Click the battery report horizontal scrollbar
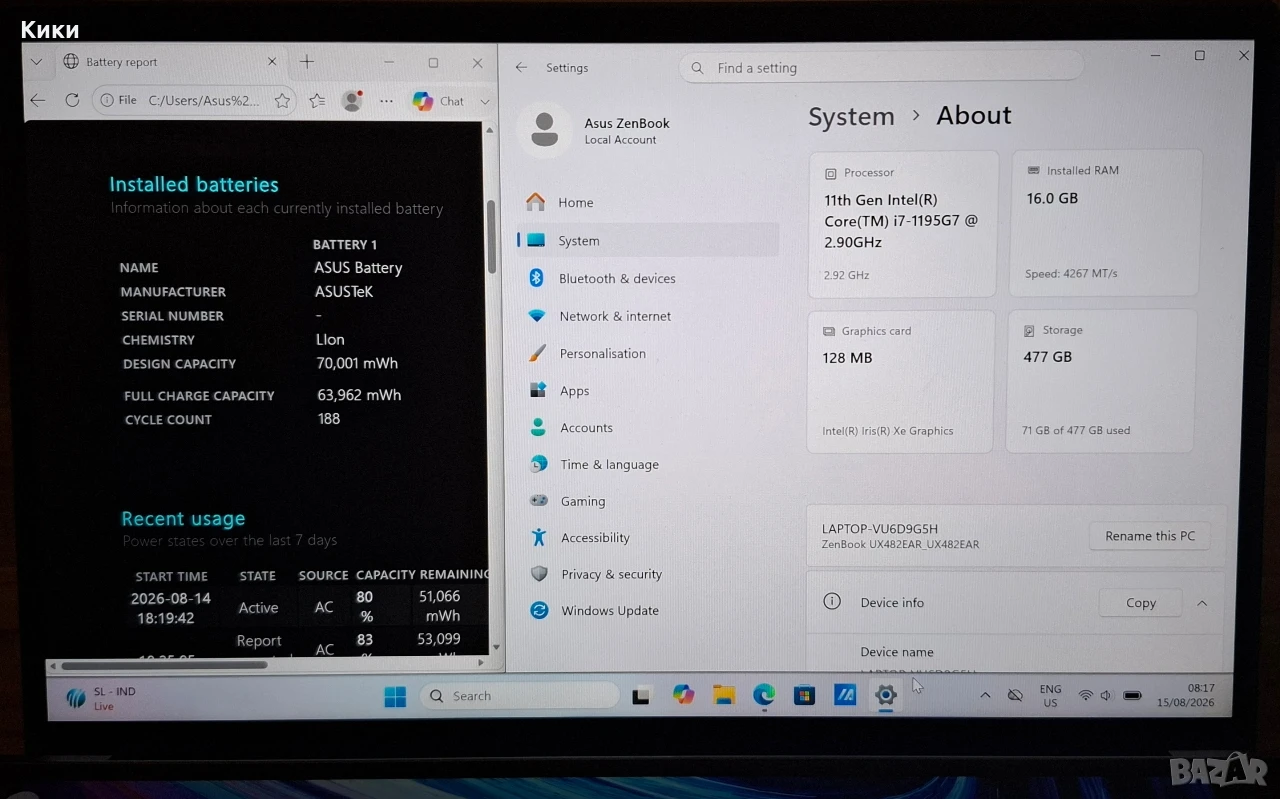Screen dimensions: 1280x799 click(164, 664)
